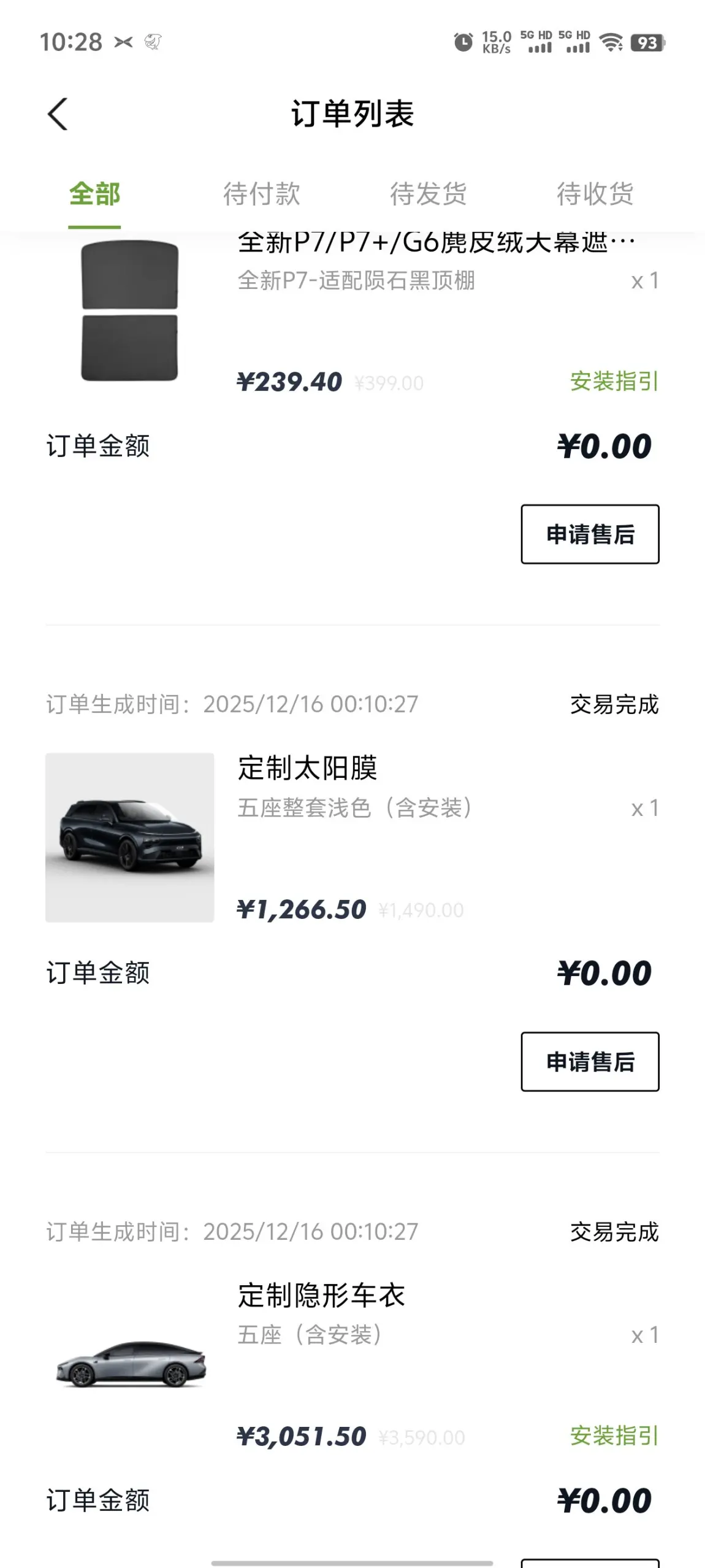Open the 定制隐形车衣 product title
Viewport: 705px width, 1568px height.
pyautogui.click(x=322, y=1296)
